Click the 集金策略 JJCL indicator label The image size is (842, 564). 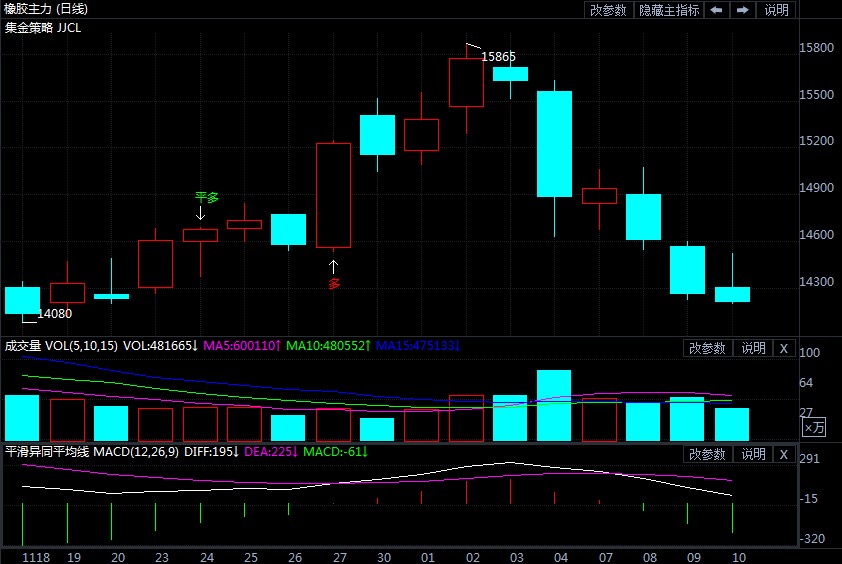43,27
